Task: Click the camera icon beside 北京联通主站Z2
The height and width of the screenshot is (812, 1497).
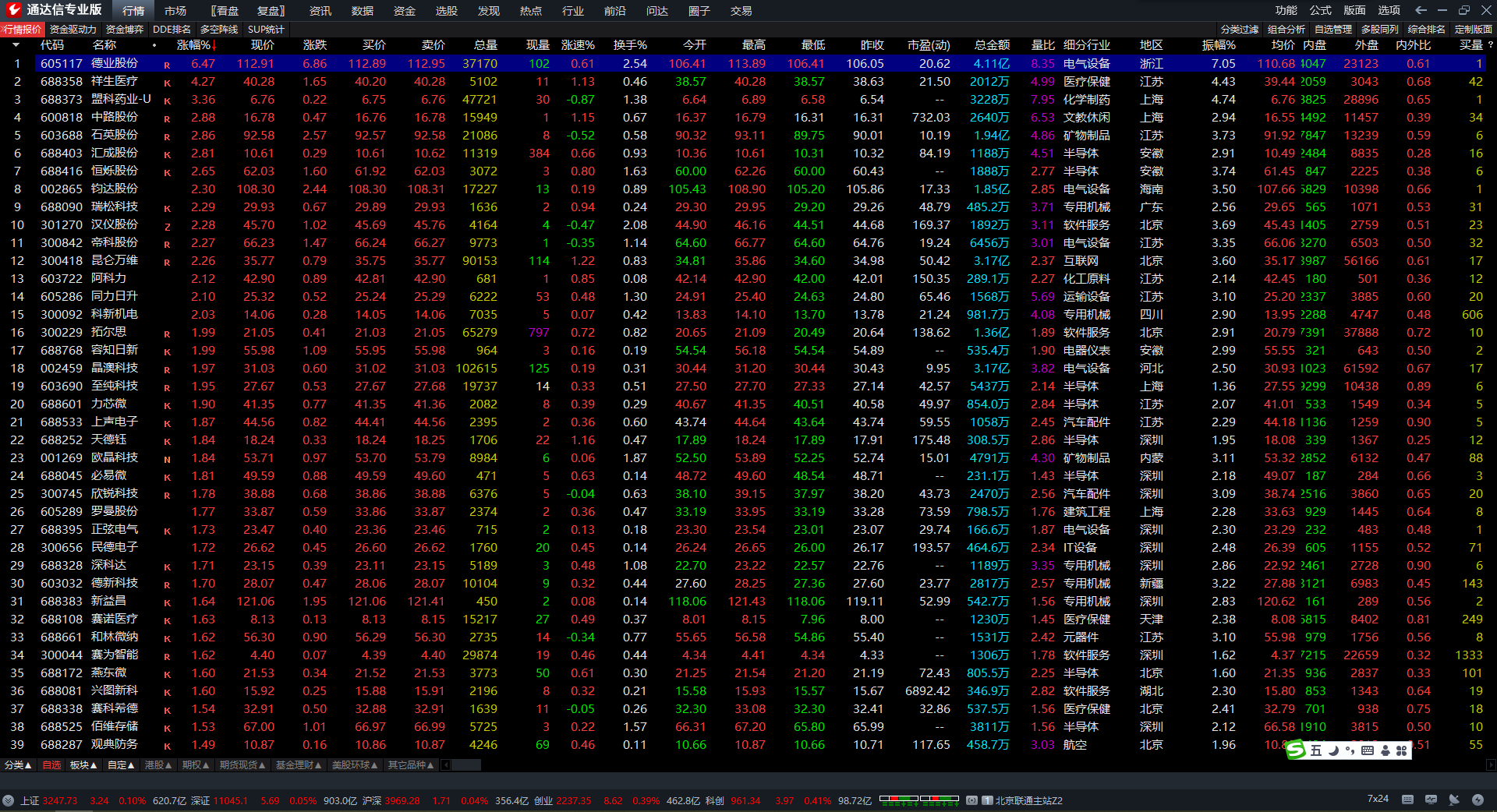Action: point(971,800)
